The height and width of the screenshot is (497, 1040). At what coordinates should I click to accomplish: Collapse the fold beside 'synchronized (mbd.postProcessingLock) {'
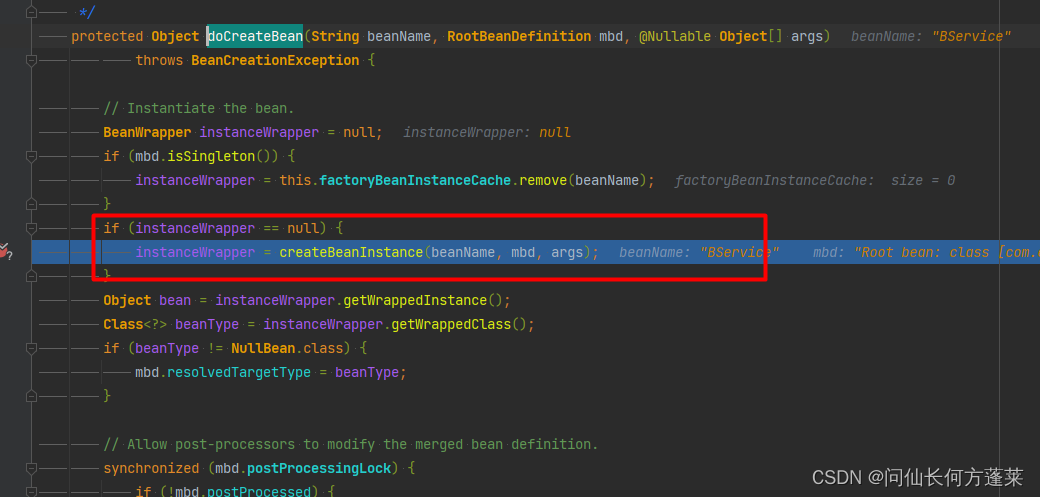(31, 468)
